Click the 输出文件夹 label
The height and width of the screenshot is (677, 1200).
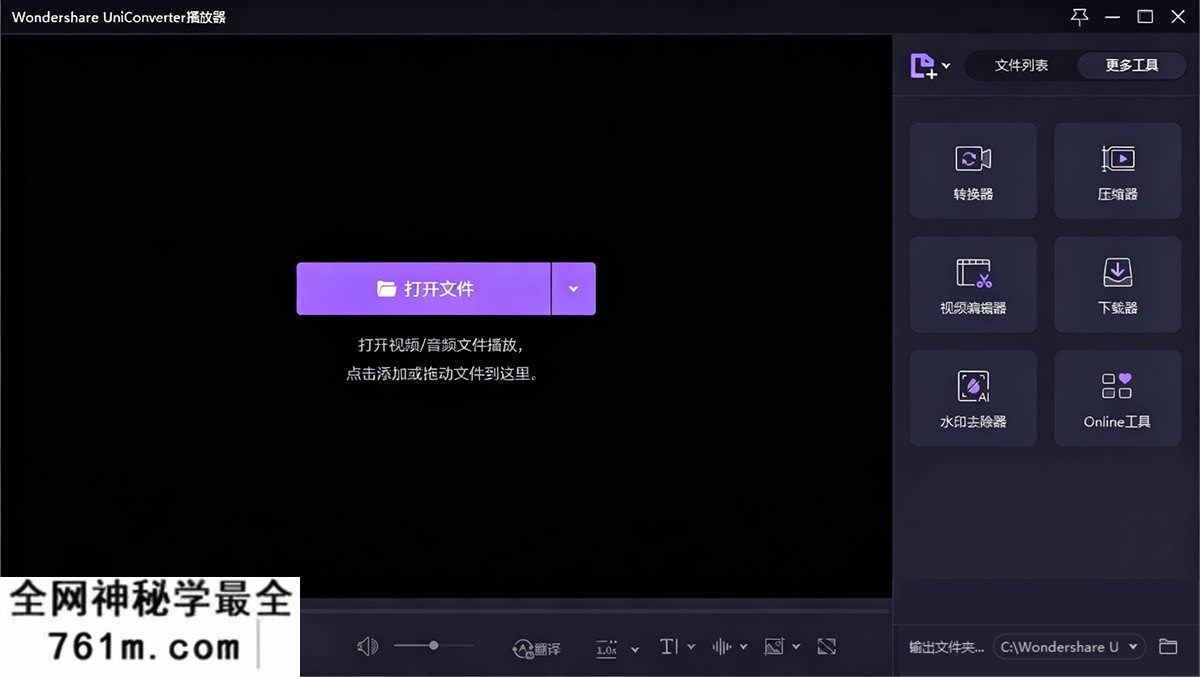click(946, 647)
